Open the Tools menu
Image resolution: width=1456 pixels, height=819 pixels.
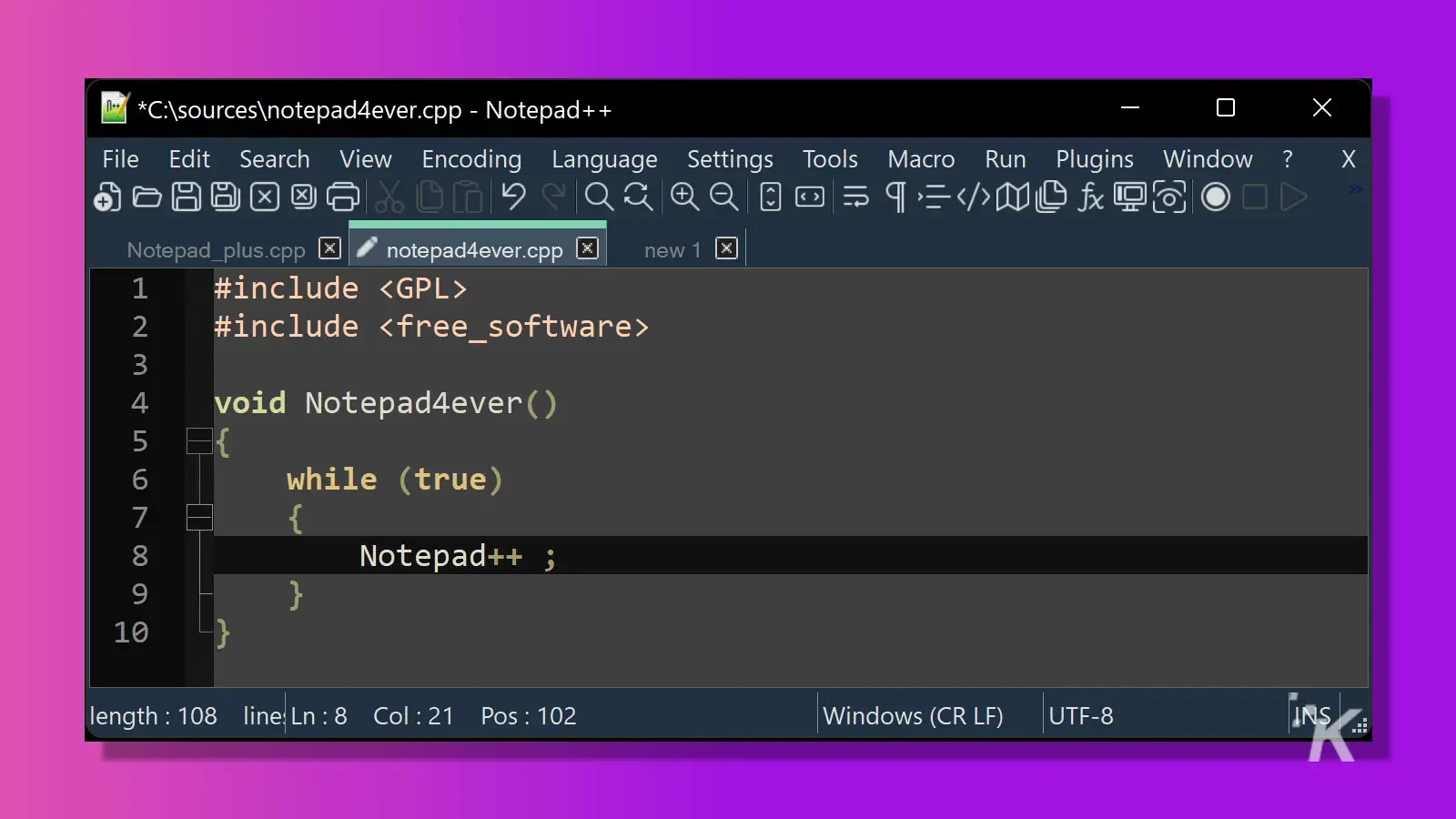coord(830,159)
